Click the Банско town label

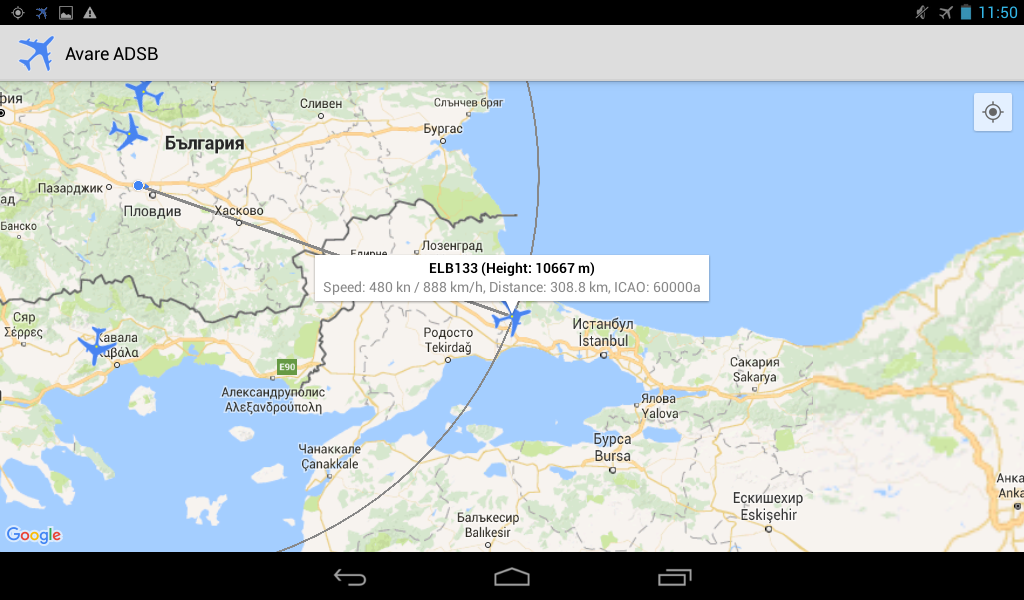pos(19,226)
